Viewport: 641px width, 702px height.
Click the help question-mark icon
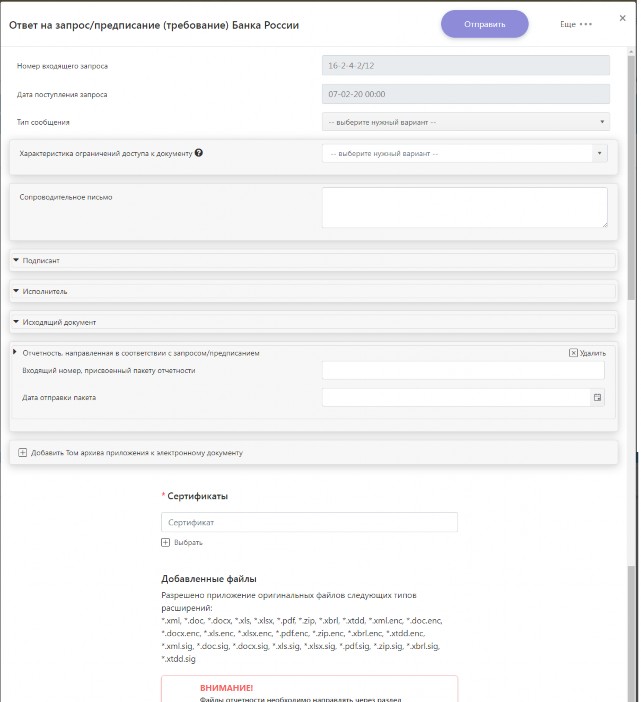pyautogui.click(x=199, y=153)
